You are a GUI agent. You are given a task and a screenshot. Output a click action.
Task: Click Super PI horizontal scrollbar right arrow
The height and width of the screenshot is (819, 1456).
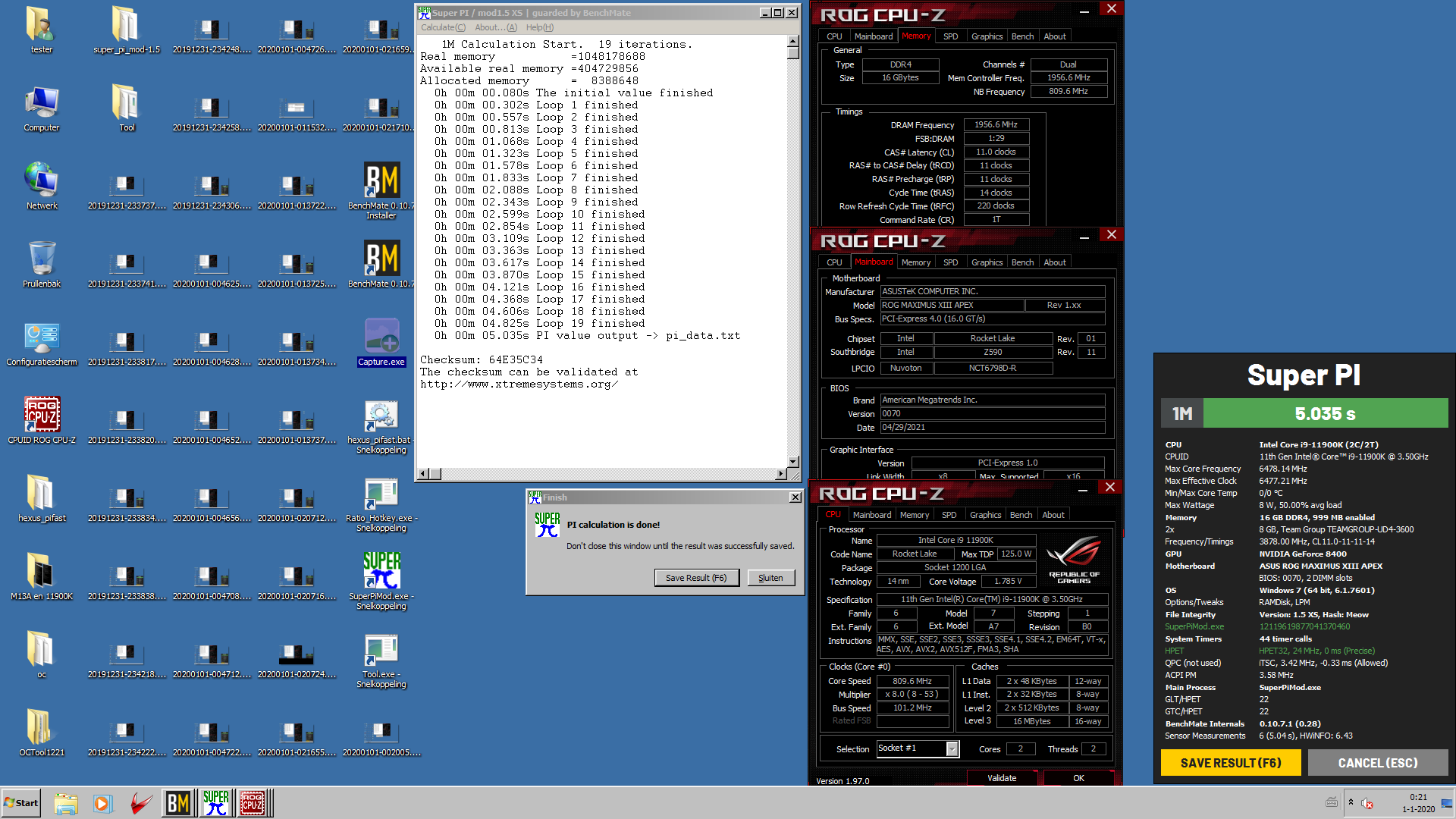click(x=780, y=474)
